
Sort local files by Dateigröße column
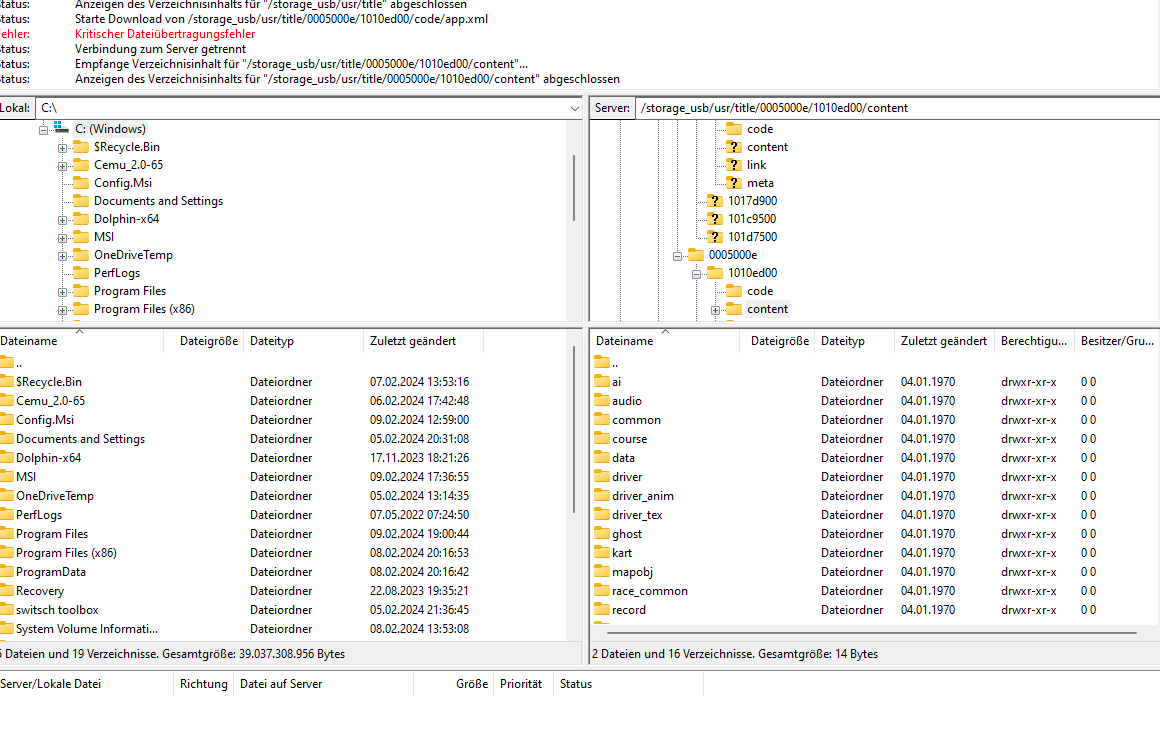tap(203, 341)
